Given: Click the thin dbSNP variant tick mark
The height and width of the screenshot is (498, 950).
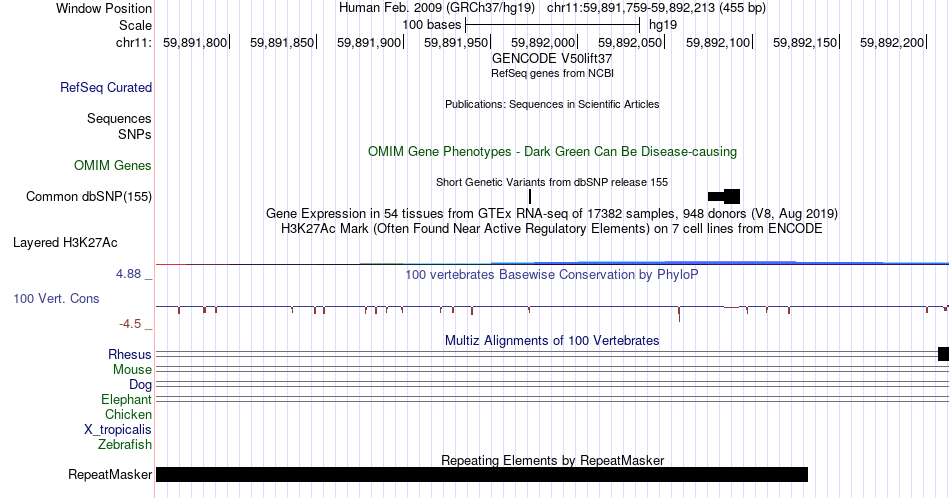Looking at the screenshot, I should [x=530, y=196].
